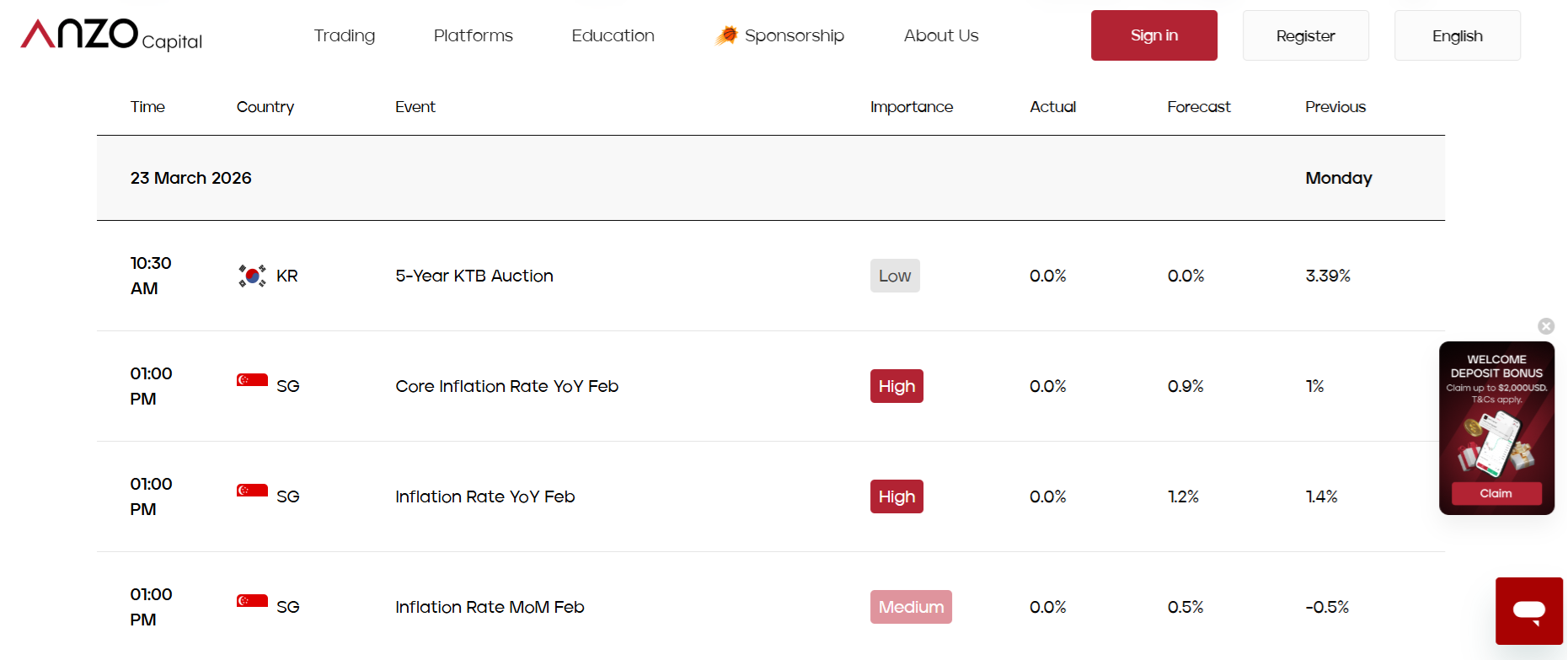Click the Medium importance badge

[x=911, y=607]
